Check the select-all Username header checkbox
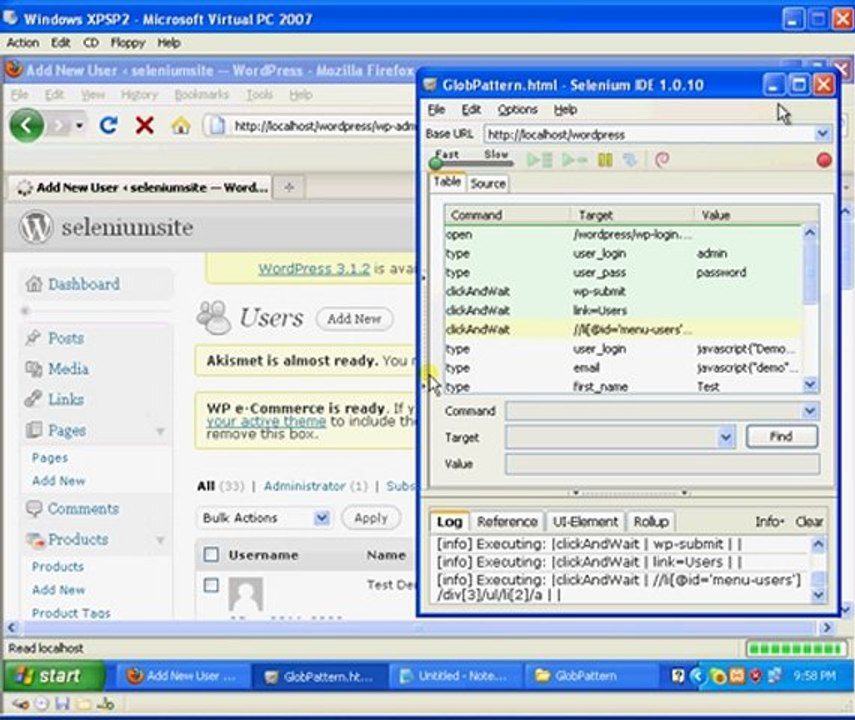The width and height of the screenshot is (855, 720). click(211, 555)
